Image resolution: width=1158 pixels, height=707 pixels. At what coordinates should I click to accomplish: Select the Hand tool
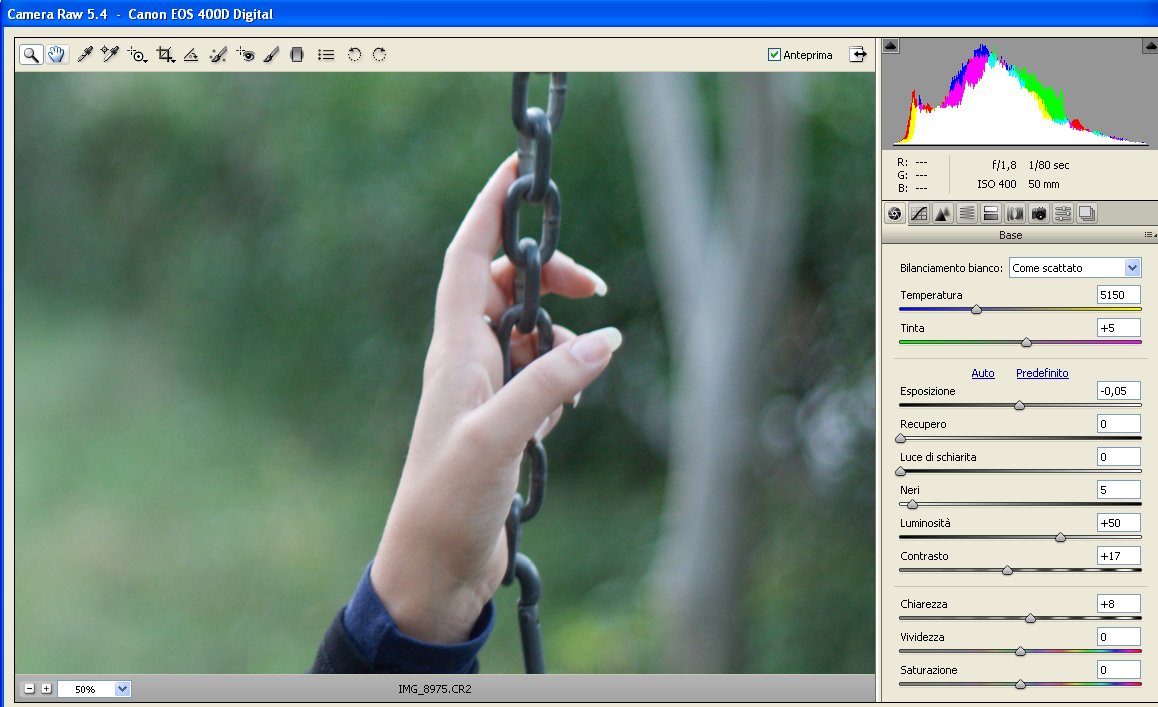click(x=56, y=55)
